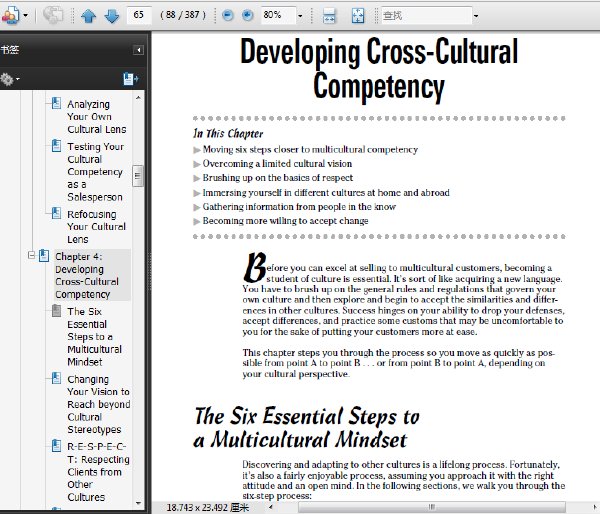
Task: Zoom out with the minus button
Action: tap(228, 15)
